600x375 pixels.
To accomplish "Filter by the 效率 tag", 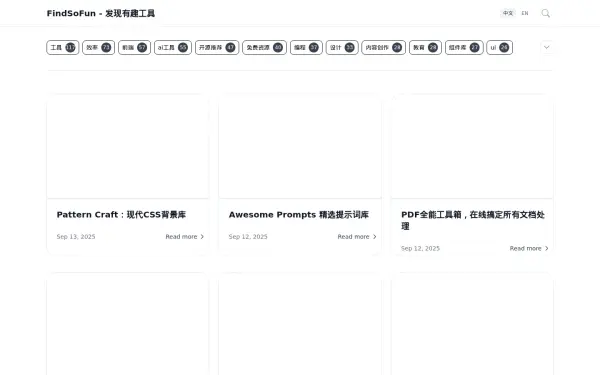I will click(x=99, y=47).
